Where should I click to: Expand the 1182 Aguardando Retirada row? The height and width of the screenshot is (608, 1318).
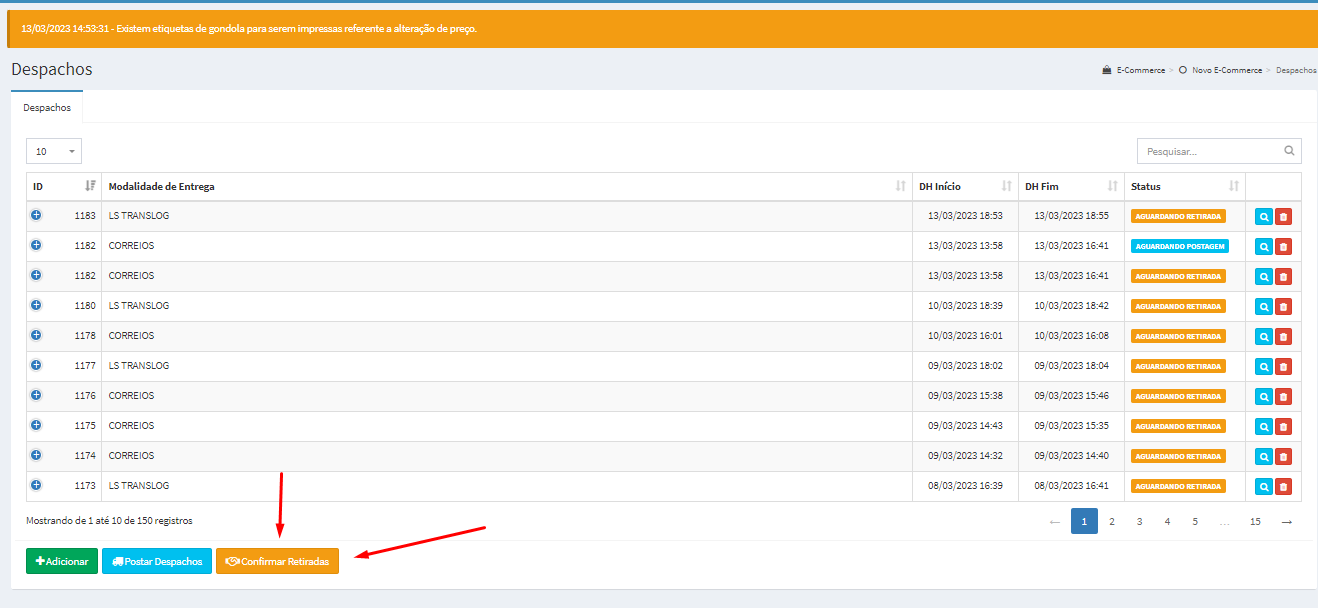(36, 275)
